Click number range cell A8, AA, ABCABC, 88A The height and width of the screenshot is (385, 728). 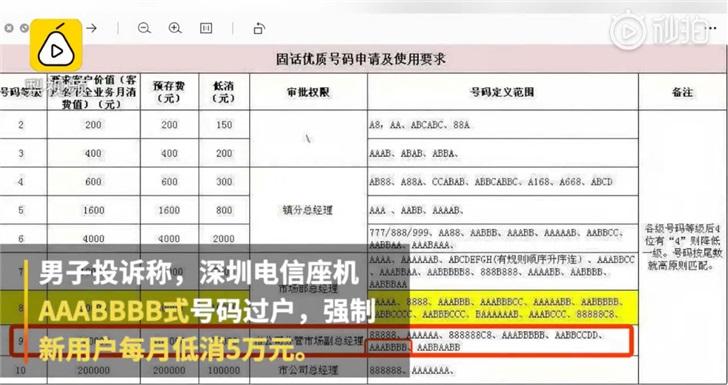point(503,124)
